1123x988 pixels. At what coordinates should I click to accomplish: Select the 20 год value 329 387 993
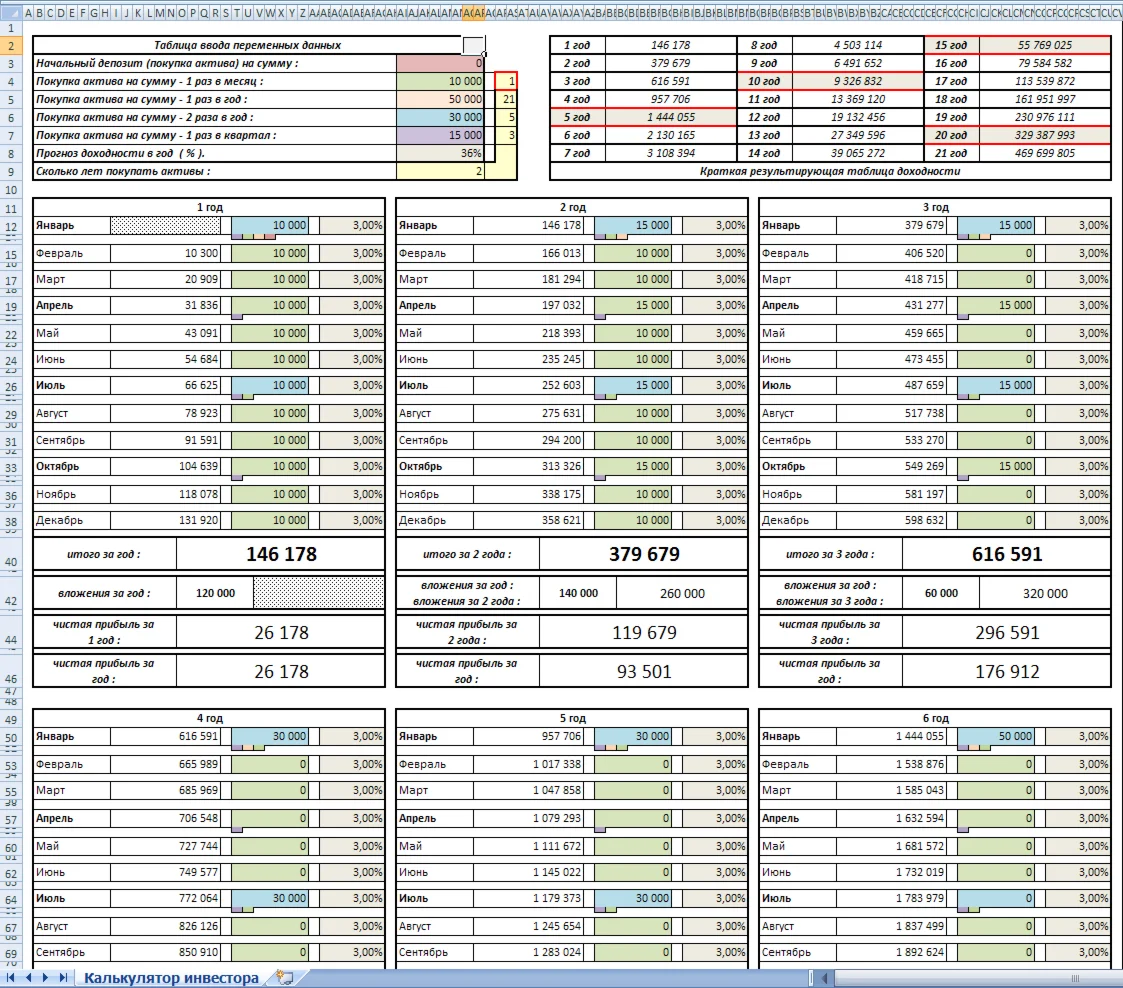(x=1045, y=135)
